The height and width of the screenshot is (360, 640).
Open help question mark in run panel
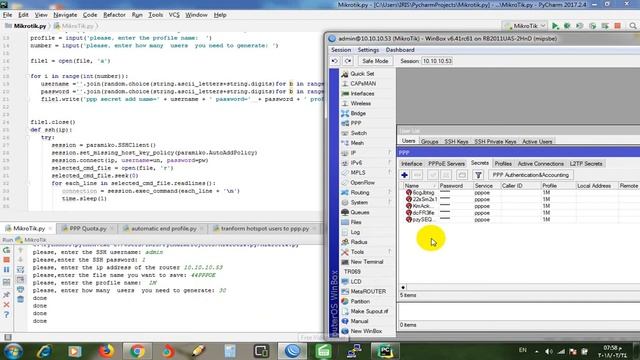pyautogui.click(x=7, y=315)
